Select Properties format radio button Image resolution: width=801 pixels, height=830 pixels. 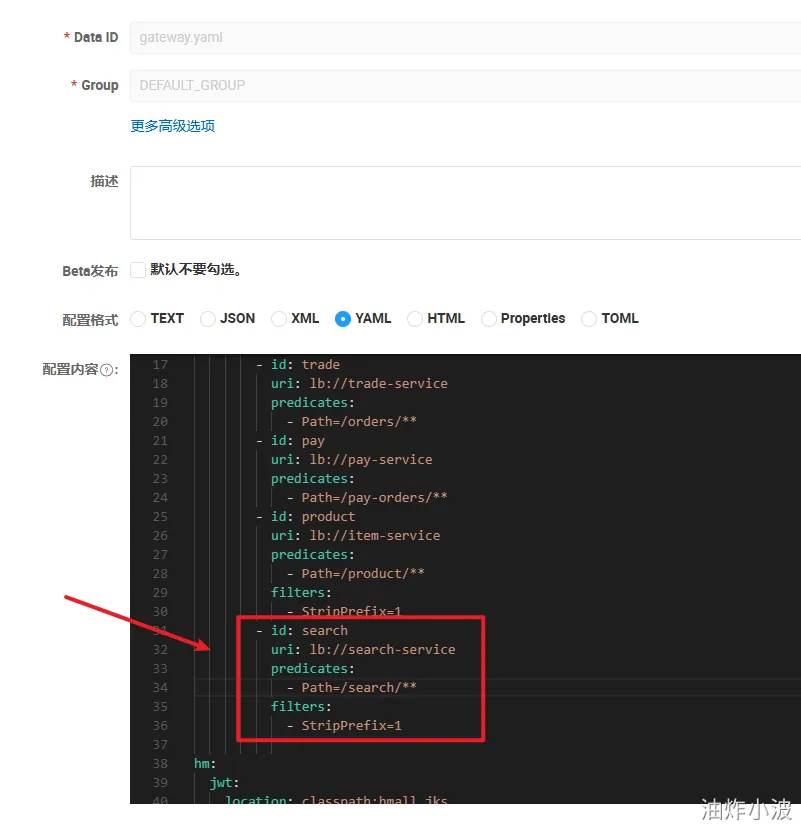489,319
